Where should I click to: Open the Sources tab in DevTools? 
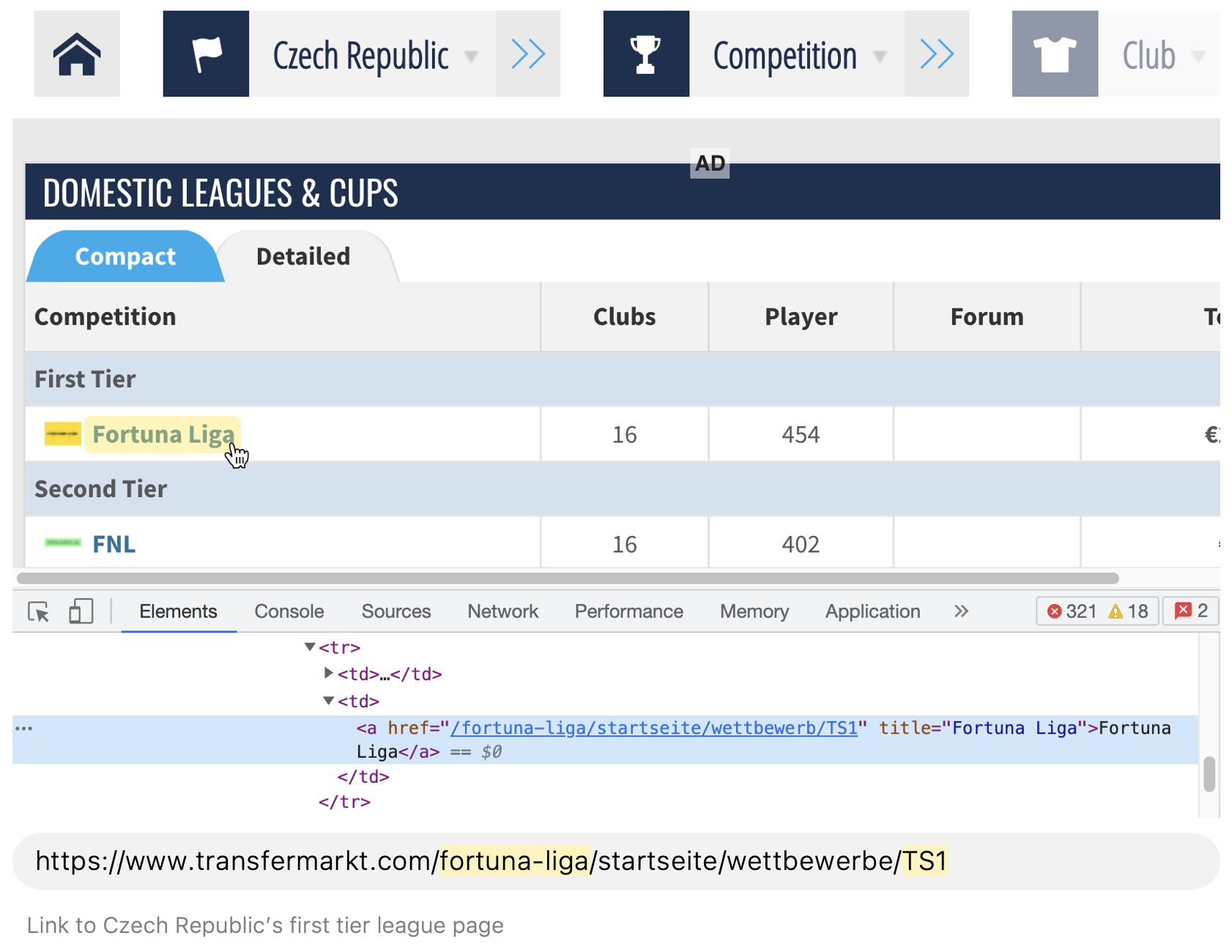(396, 611)
